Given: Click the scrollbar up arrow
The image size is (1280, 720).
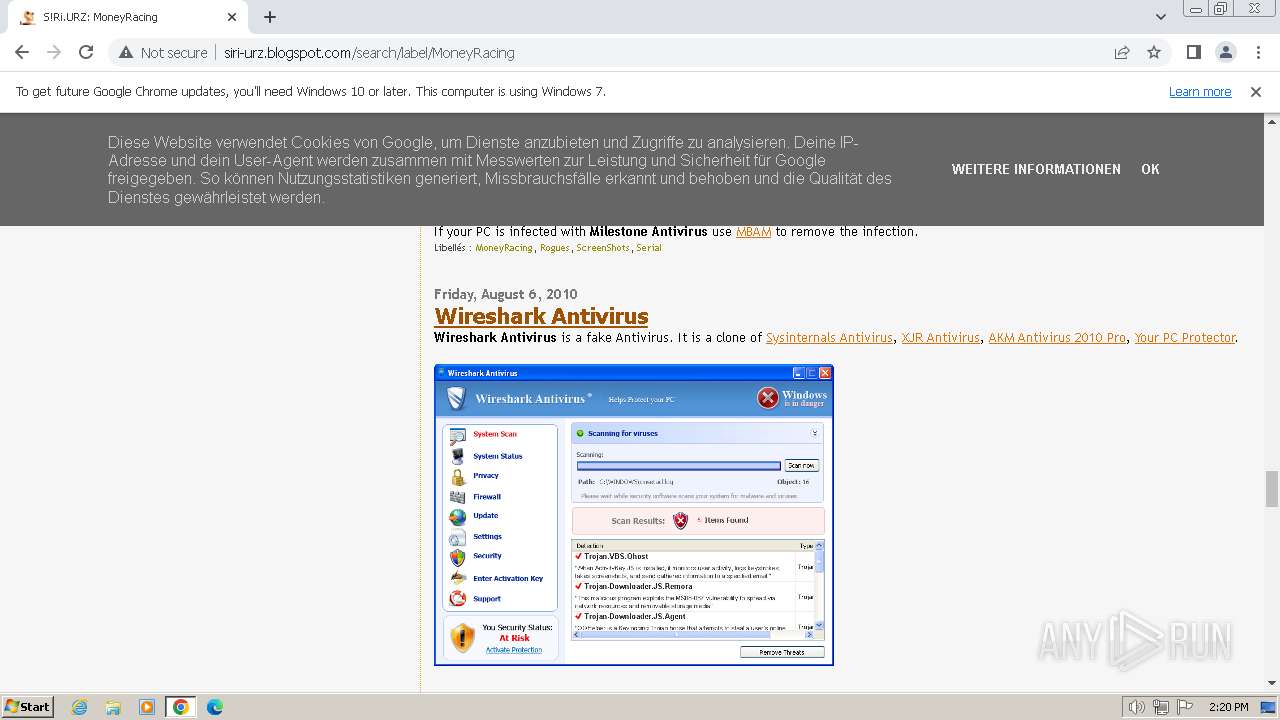Looking at the screenshot, I should pos(1272,121).
